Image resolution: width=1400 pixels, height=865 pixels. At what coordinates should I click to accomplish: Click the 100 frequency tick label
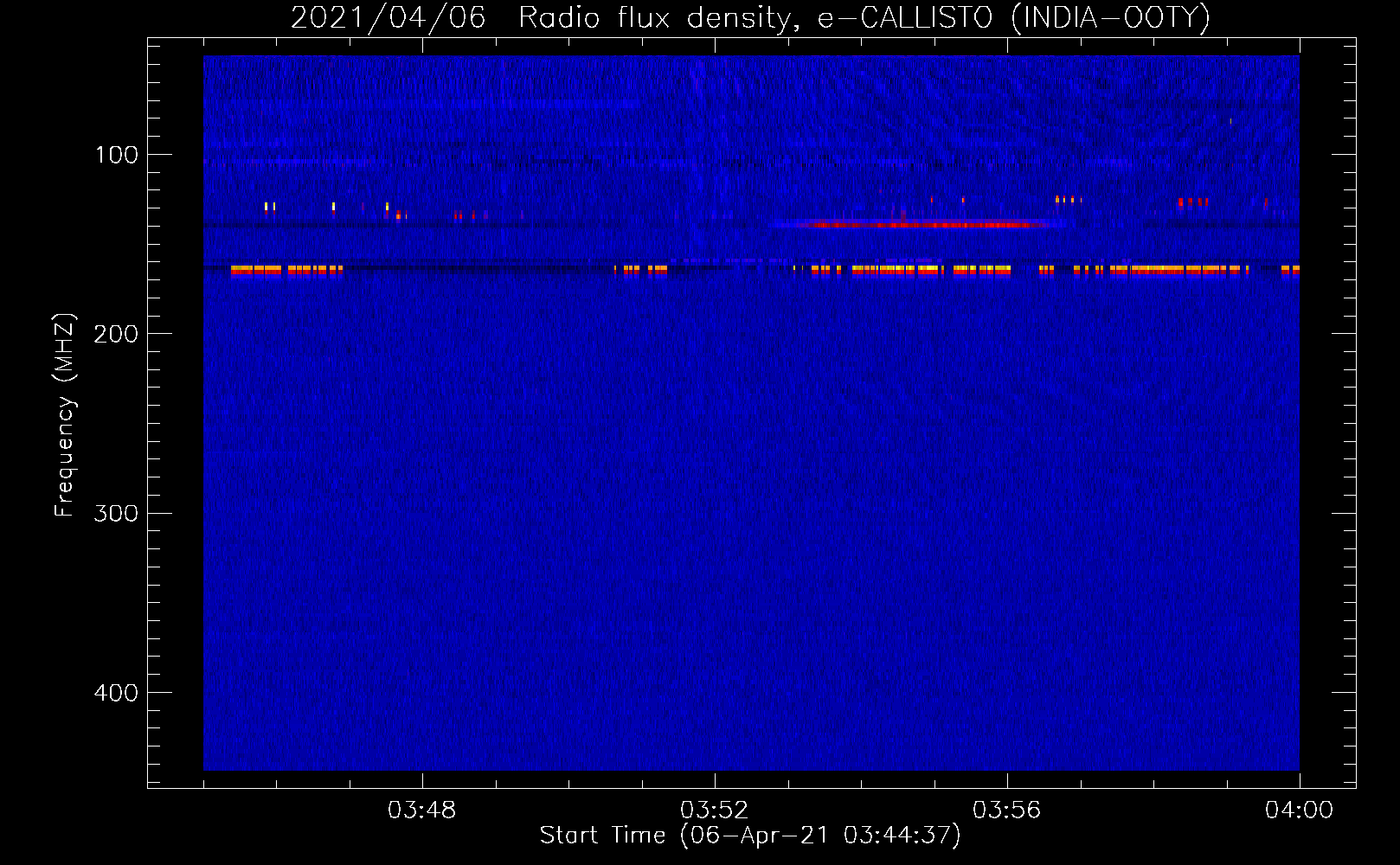pyautogui.click(x=117, y=155)
